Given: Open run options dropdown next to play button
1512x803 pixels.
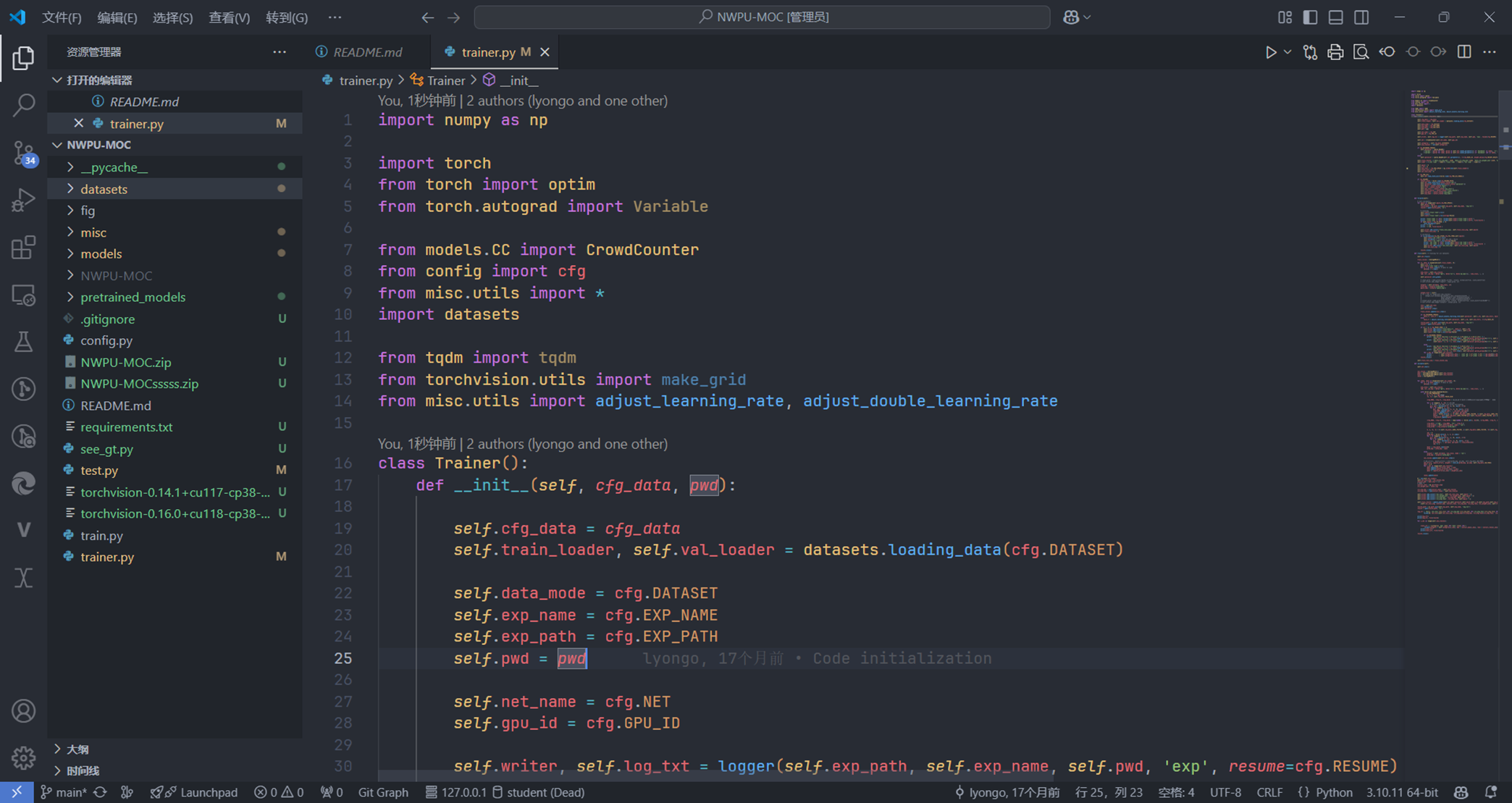Looking at the screenshot, I should (x=1288, y=52).
